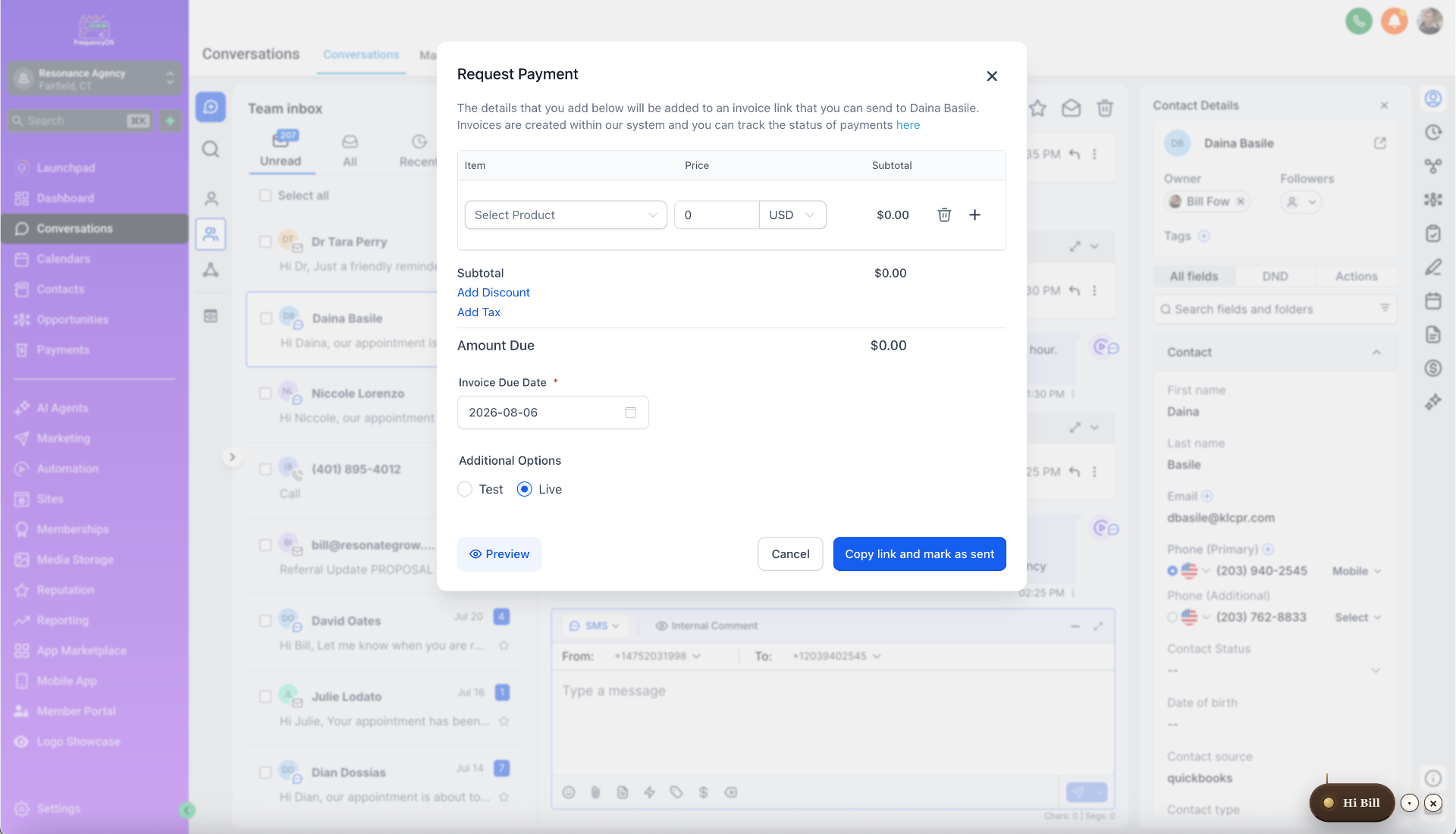1456x834 pixels.
Task: Open the orange notifications bell
Action: (x=1395, y=20)
